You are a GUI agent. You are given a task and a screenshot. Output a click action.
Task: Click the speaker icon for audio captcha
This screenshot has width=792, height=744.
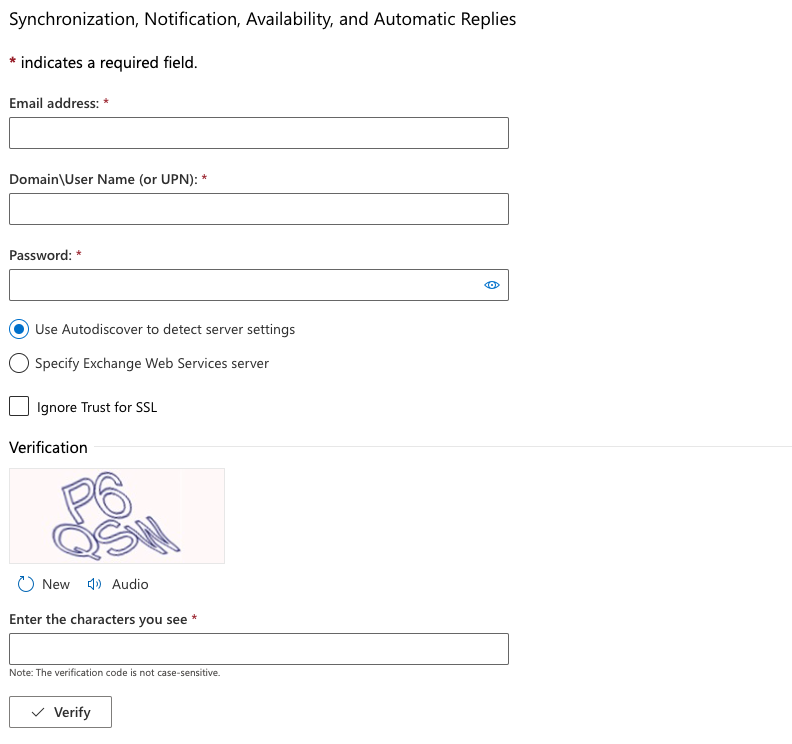[x=95, y=584]
